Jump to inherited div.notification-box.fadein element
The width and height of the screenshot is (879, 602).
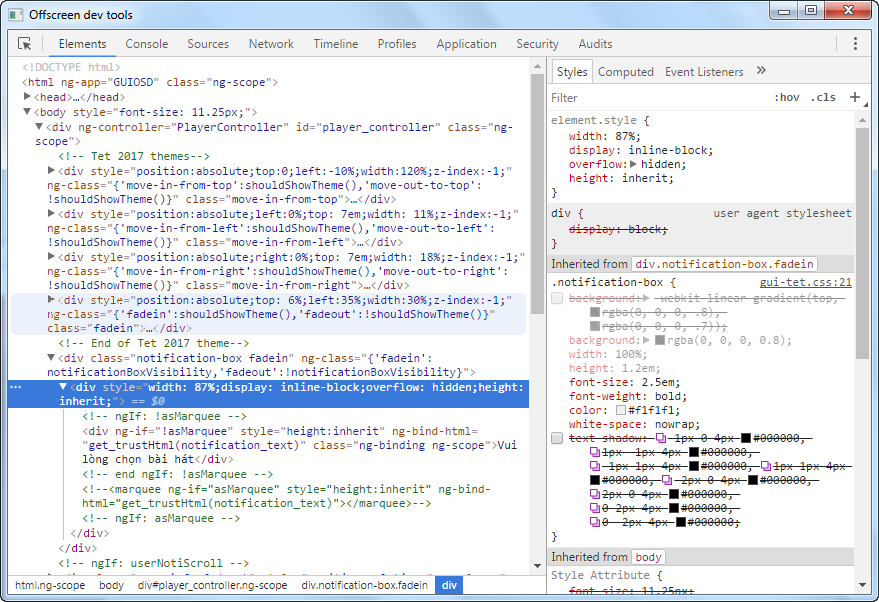pos(724,264)
